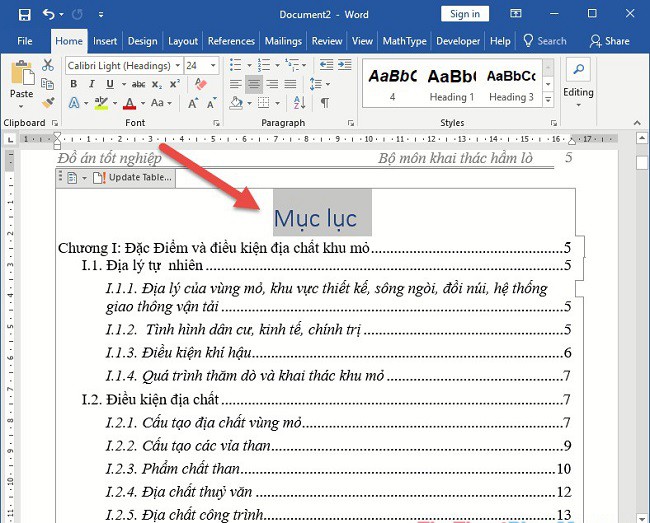Apply a bulleted list
The width and height of the screenshot is (650, 523).
[235, 65]
